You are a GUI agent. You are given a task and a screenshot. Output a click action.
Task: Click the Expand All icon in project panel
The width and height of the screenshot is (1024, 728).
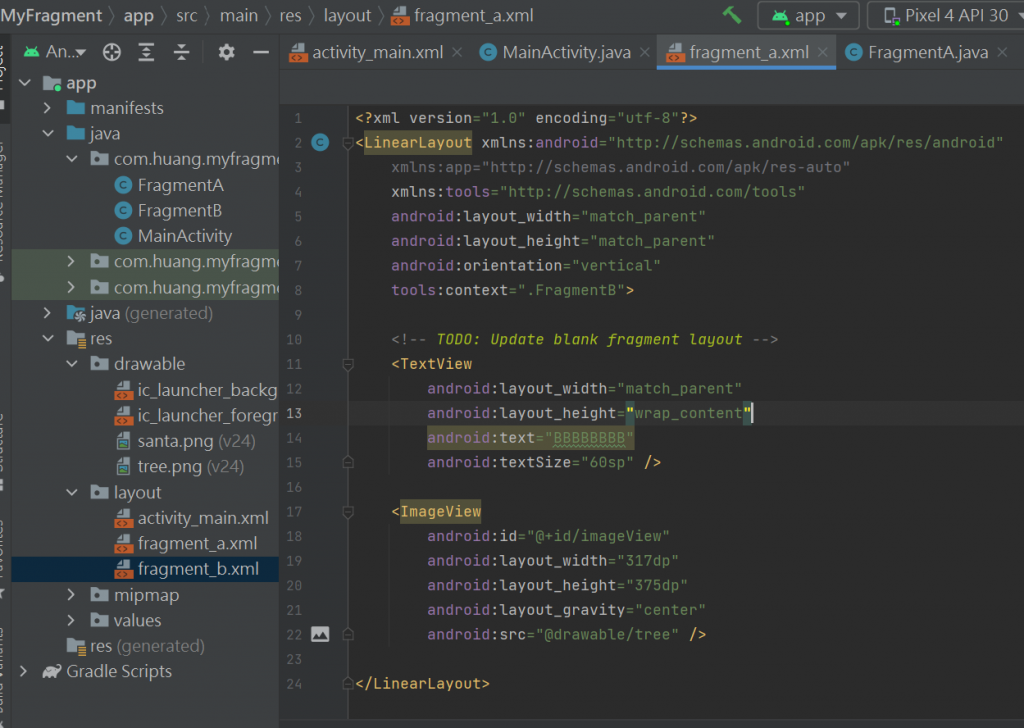tap(146, 52)
